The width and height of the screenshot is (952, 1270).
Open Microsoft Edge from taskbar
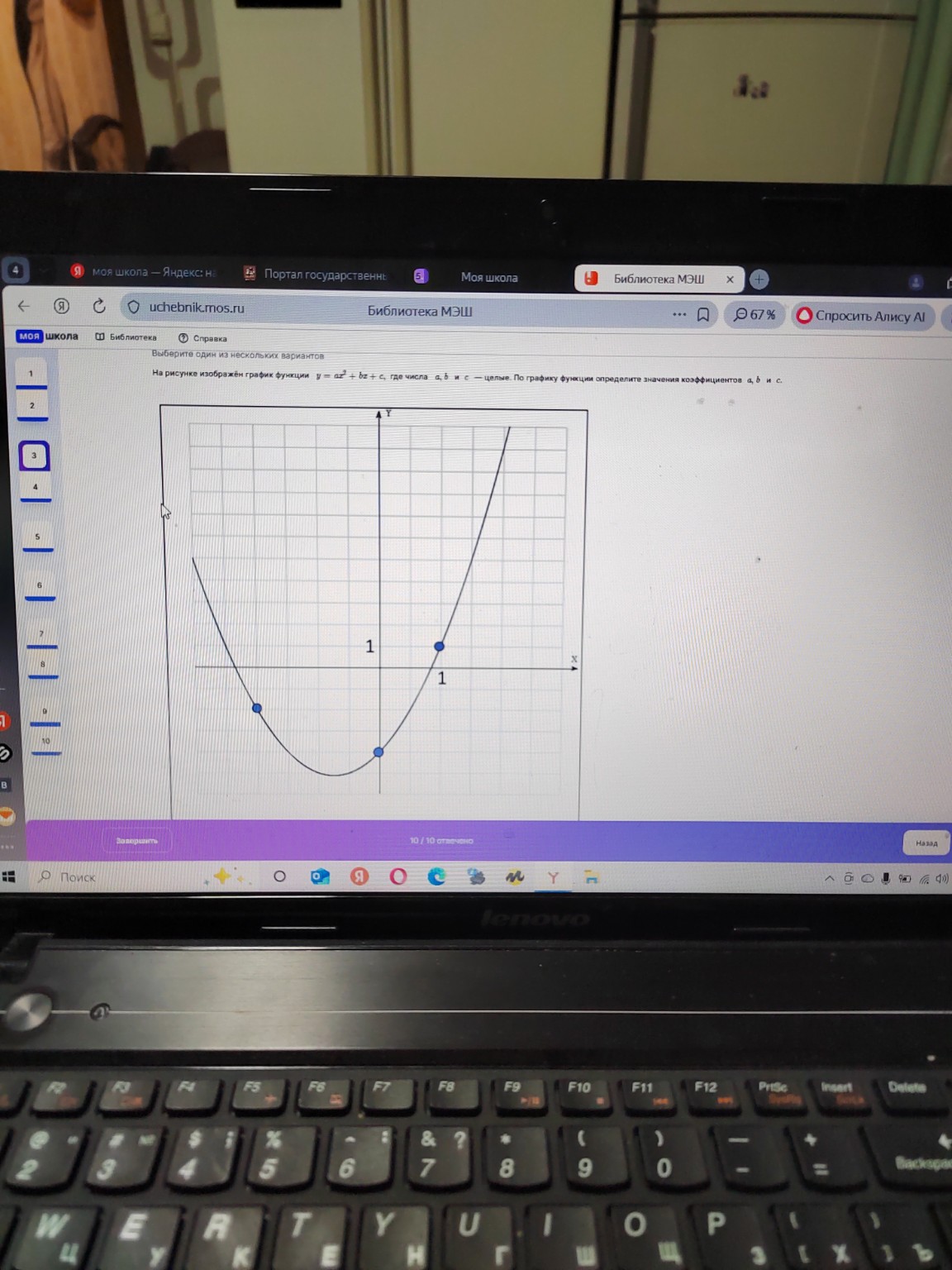tap(436, 876)
